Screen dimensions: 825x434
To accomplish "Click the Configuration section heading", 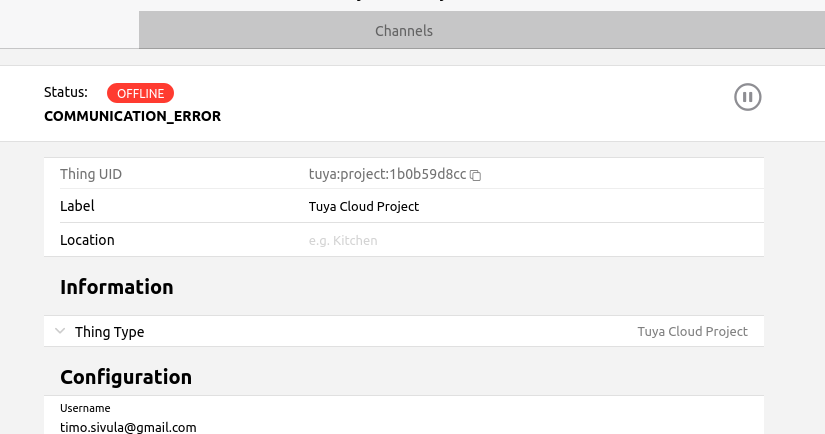I will coord(126,377).
